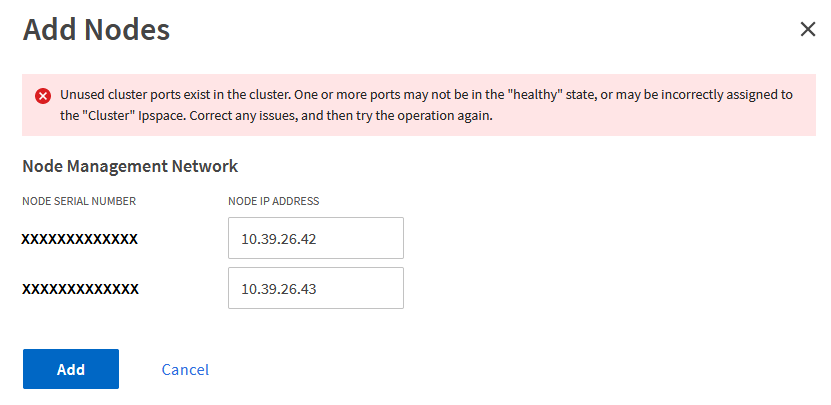The height and width of the screenshot is (405, 831).
Task: Focus the IP field containing 10.39.26.43
Action: [x=315, y=289]
